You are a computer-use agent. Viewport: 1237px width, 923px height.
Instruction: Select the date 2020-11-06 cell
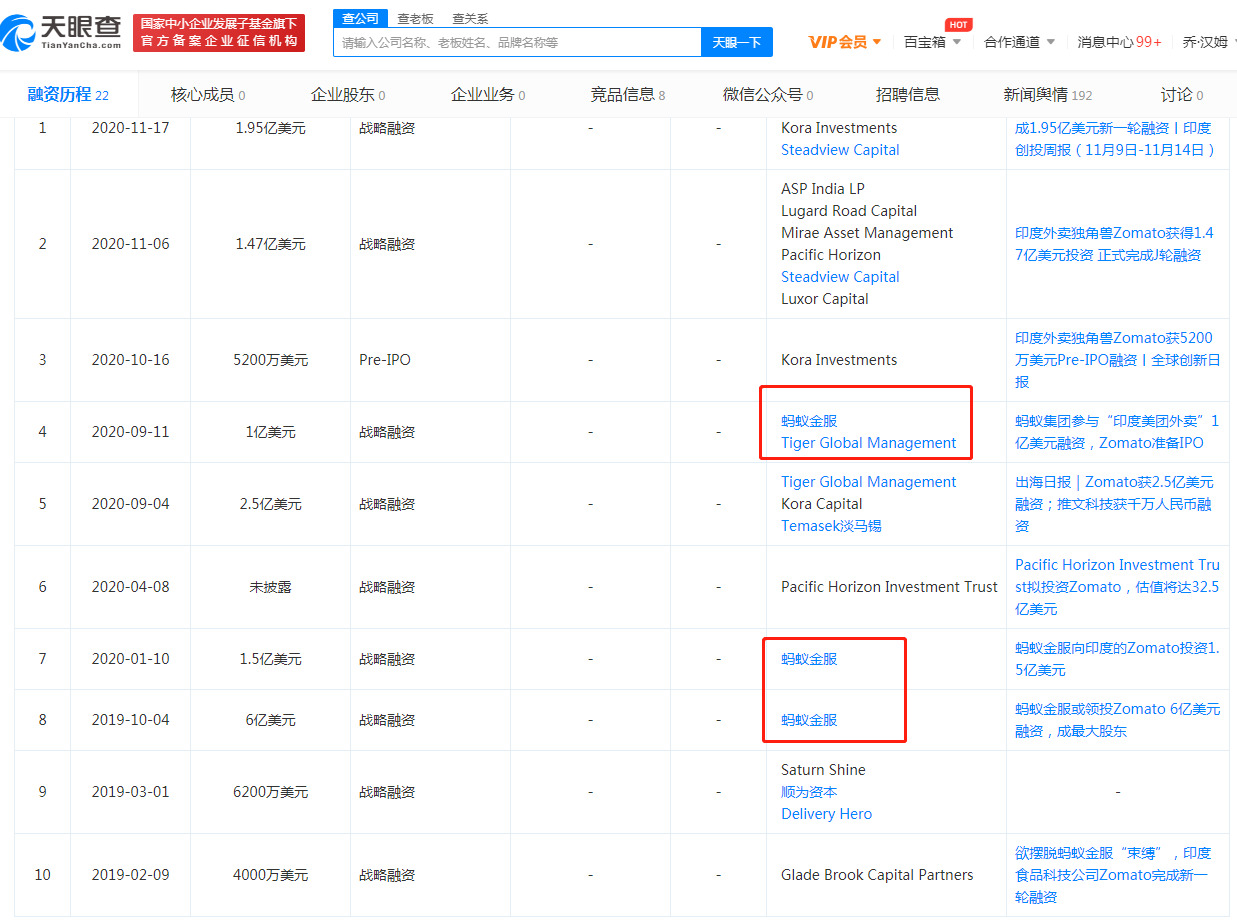pos(130,244)
